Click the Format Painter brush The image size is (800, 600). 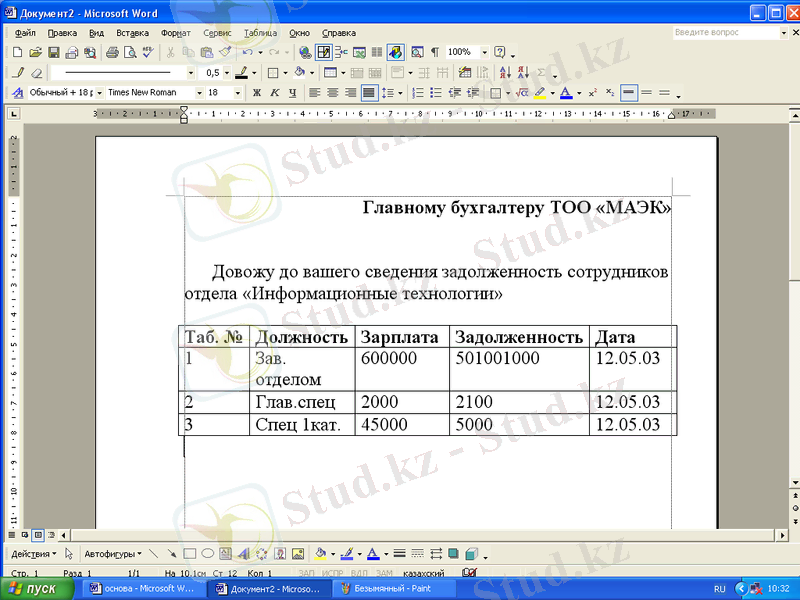click(x=225, y=52)
